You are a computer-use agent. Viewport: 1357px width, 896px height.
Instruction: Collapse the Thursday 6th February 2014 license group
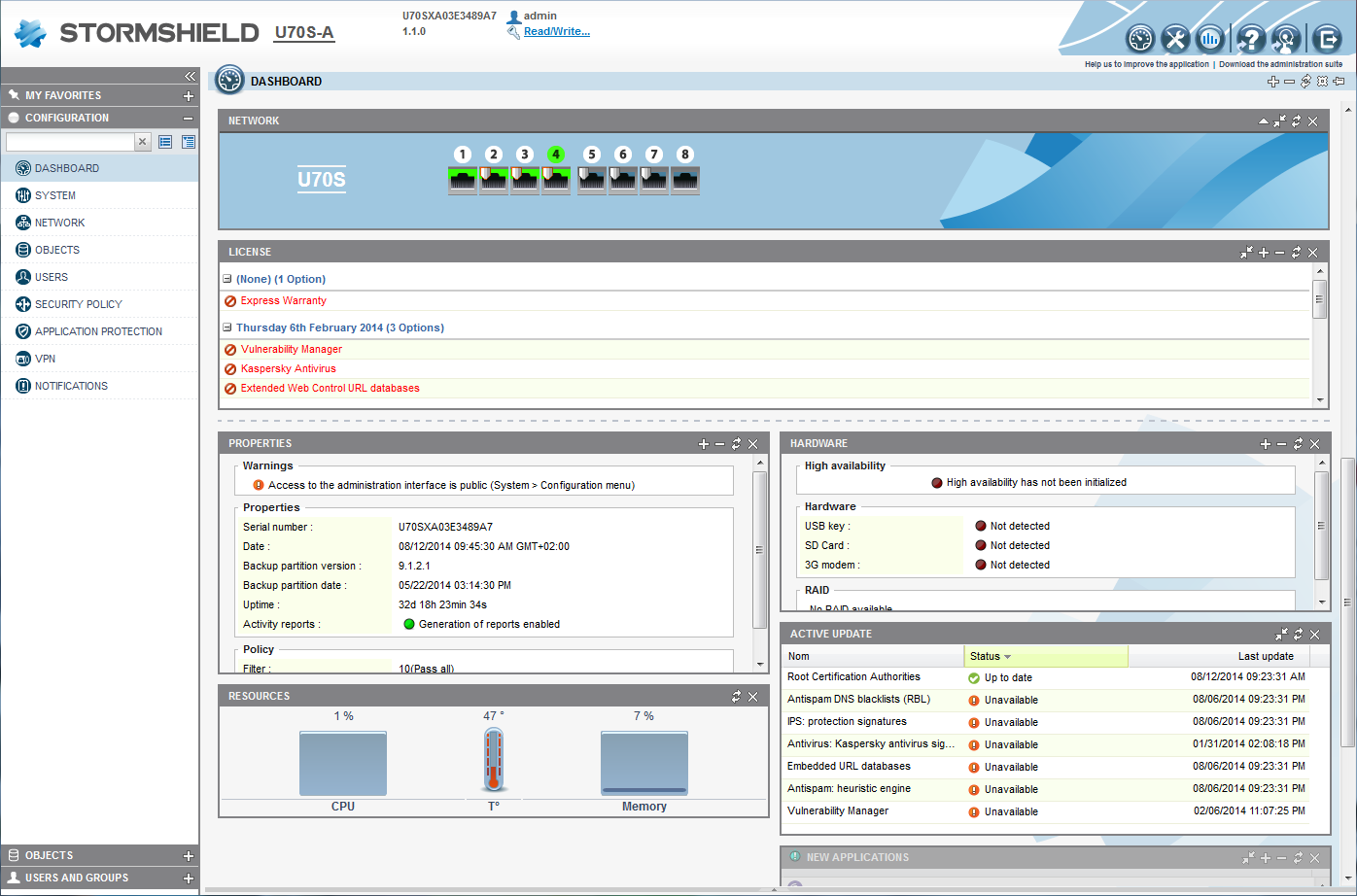point(227,327)
